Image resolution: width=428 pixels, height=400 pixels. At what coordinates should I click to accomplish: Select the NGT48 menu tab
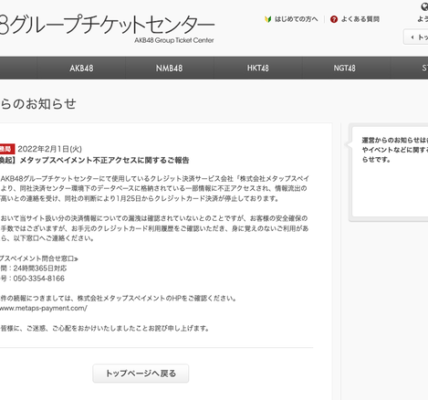346,68
